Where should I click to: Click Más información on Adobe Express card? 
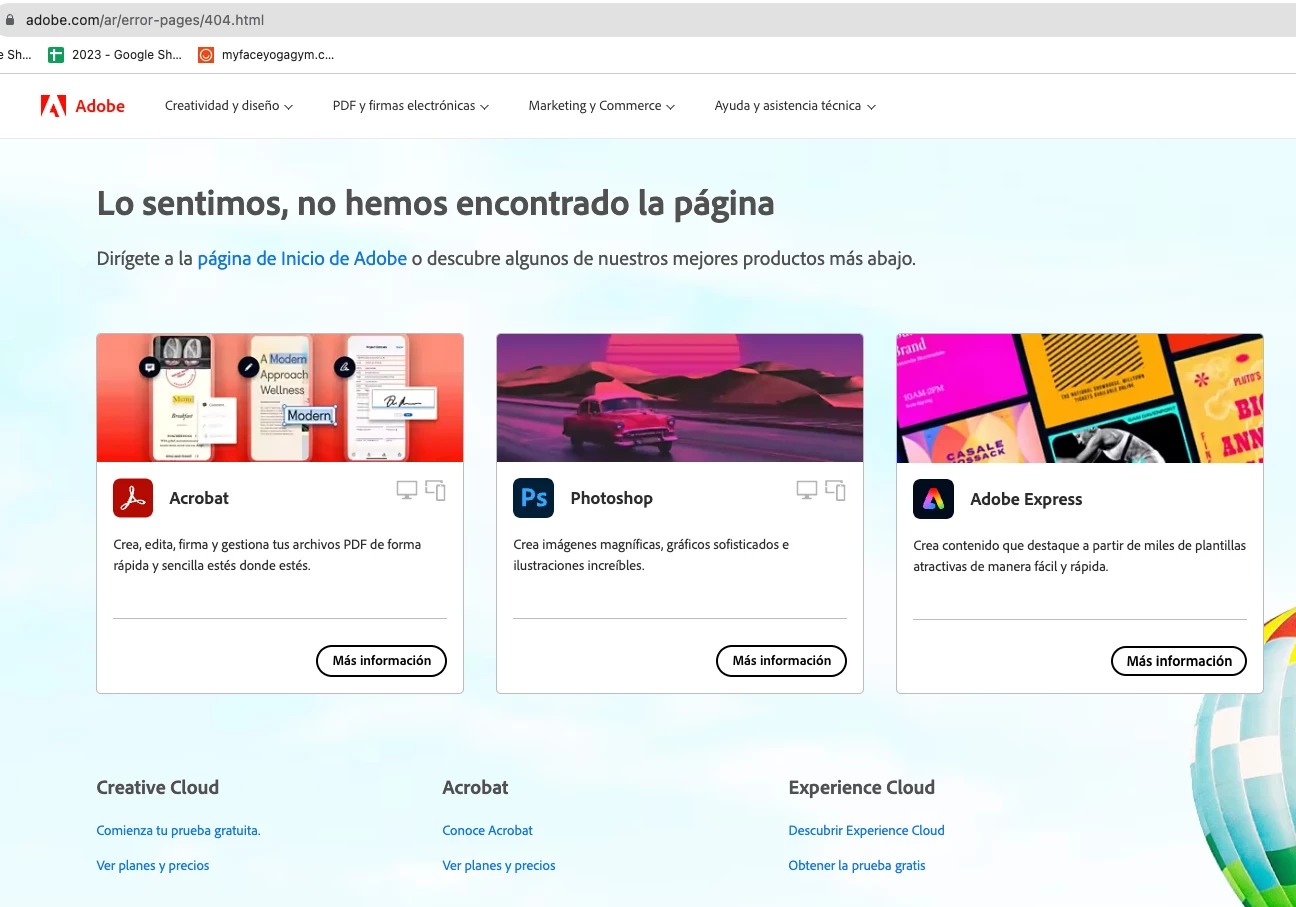pos(1179,661)
